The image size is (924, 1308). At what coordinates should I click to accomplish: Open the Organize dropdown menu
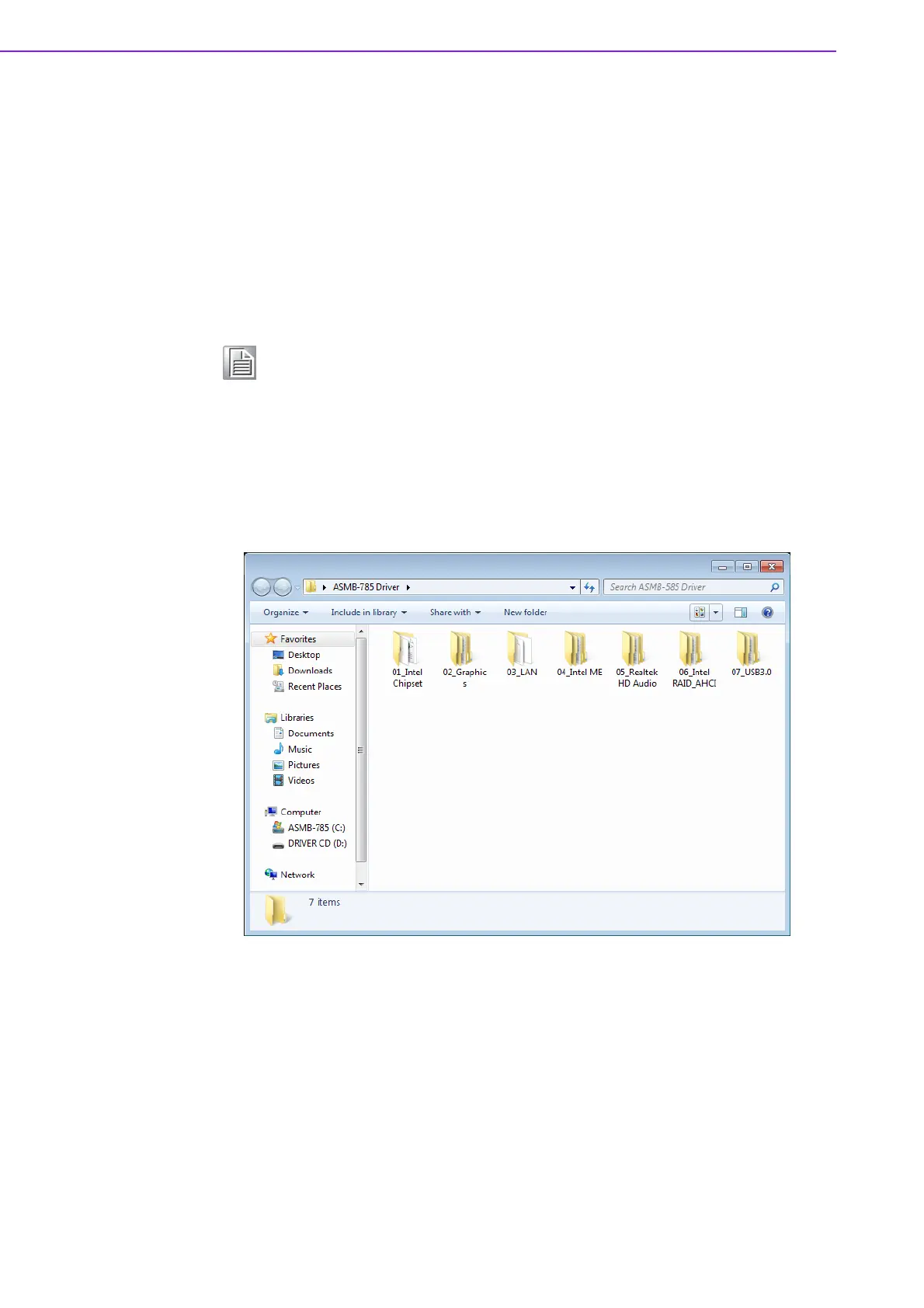point(286,612)
